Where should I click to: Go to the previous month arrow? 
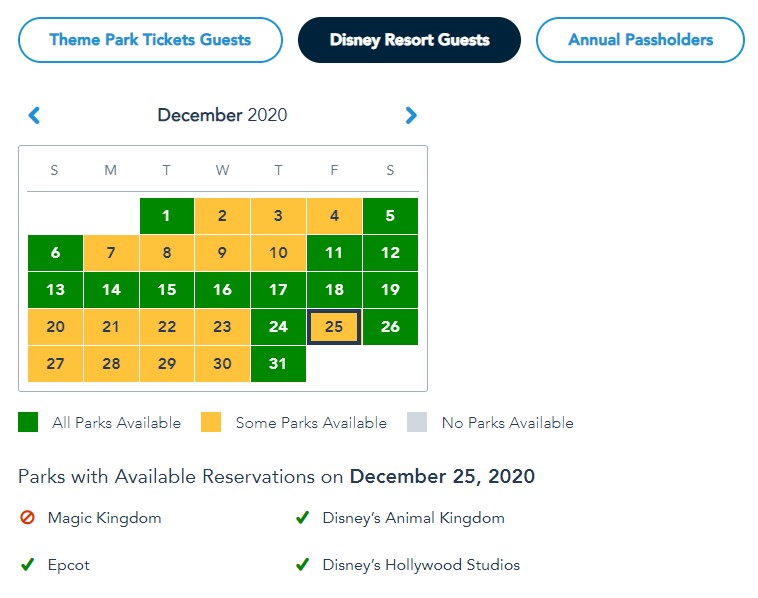pyautogui.click(x=35, y=116)
